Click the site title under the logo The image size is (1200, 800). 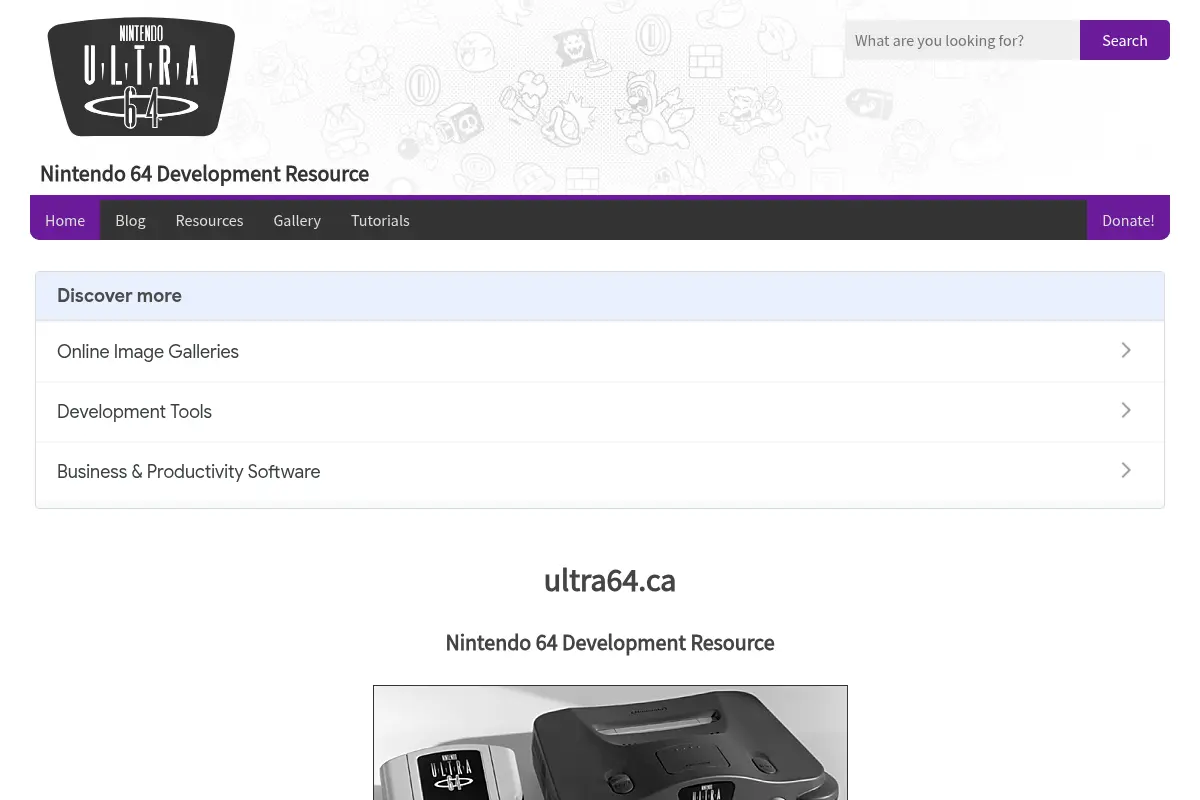click(204, 174)
